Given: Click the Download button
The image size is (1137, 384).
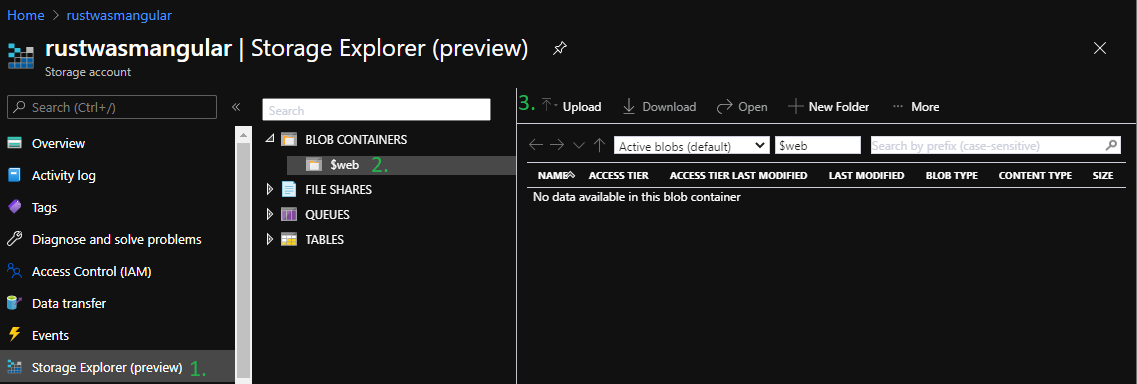Looking at the screenshot, I should [x=660, y=107].
